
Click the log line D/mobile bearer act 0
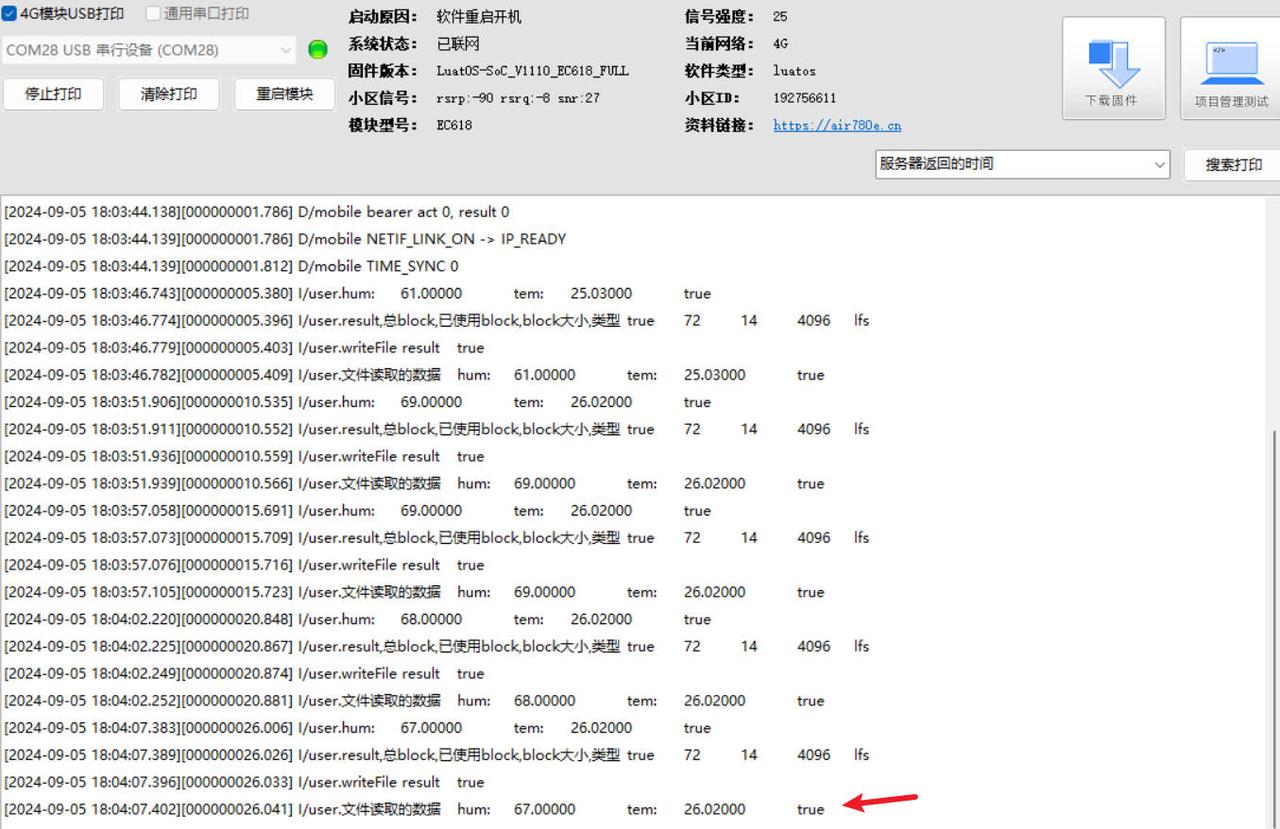pyautogui.click(x=256, y=212)
